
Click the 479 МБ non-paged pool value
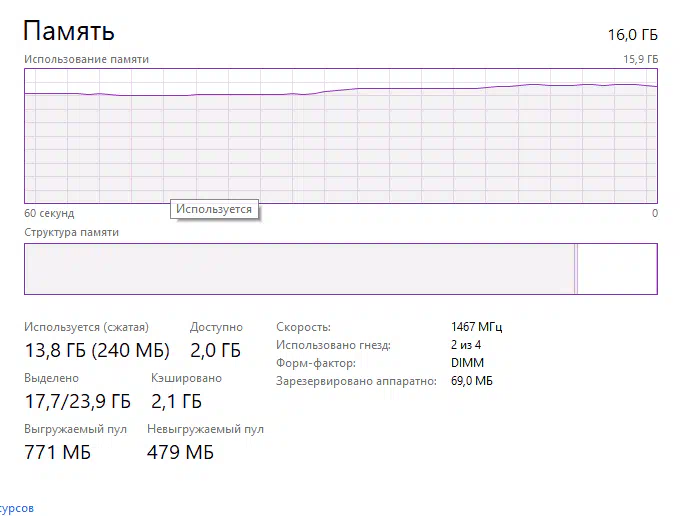(180, 452)
